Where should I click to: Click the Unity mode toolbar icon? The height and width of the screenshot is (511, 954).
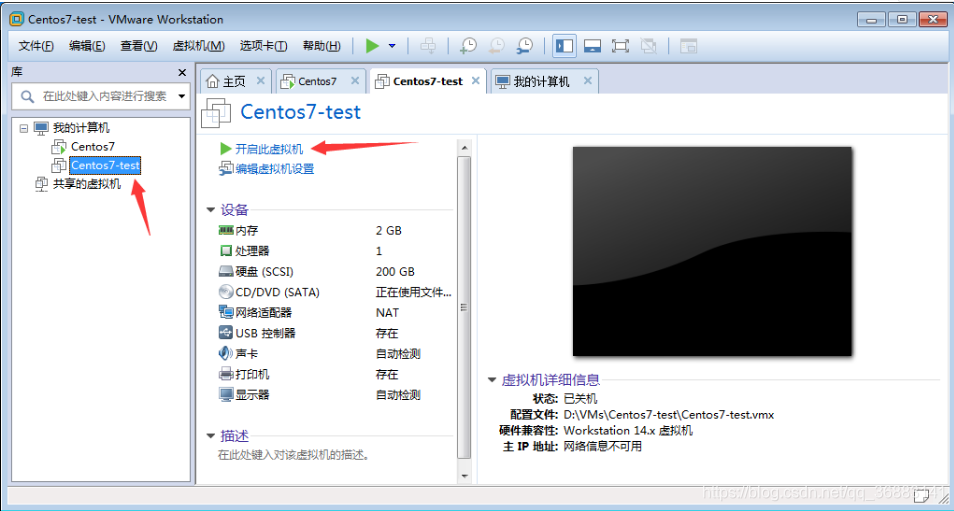click(x=649, y=46)
